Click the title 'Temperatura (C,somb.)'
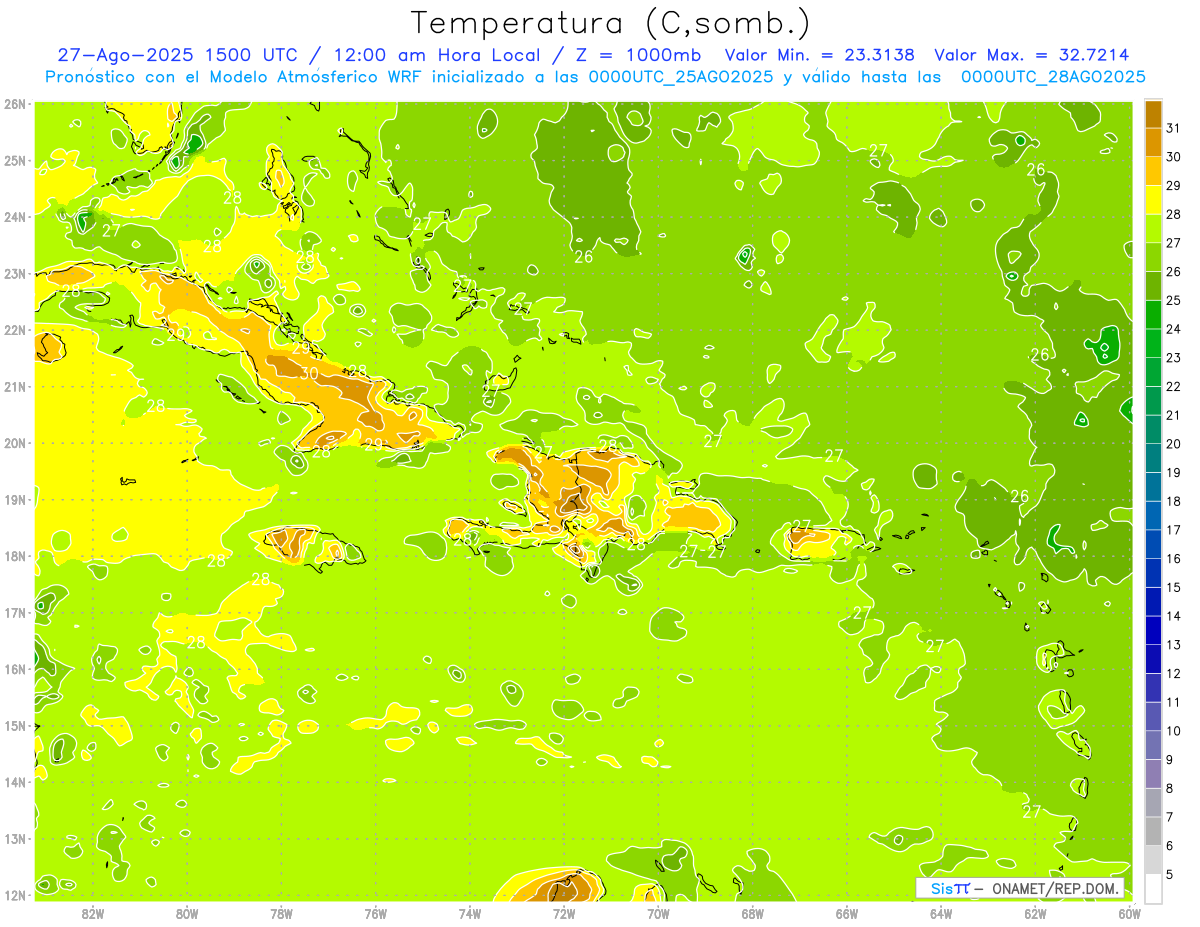This screenshot has width=1200, height=927. click(x=610, y=24)
